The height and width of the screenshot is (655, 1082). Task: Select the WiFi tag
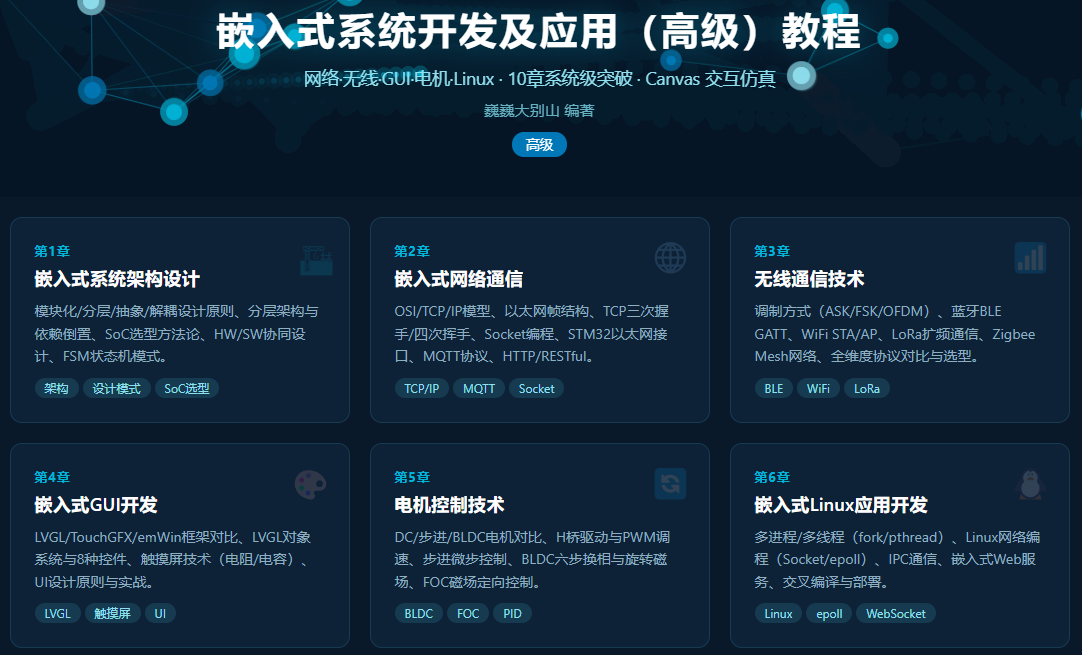click(x=818, y=389)
